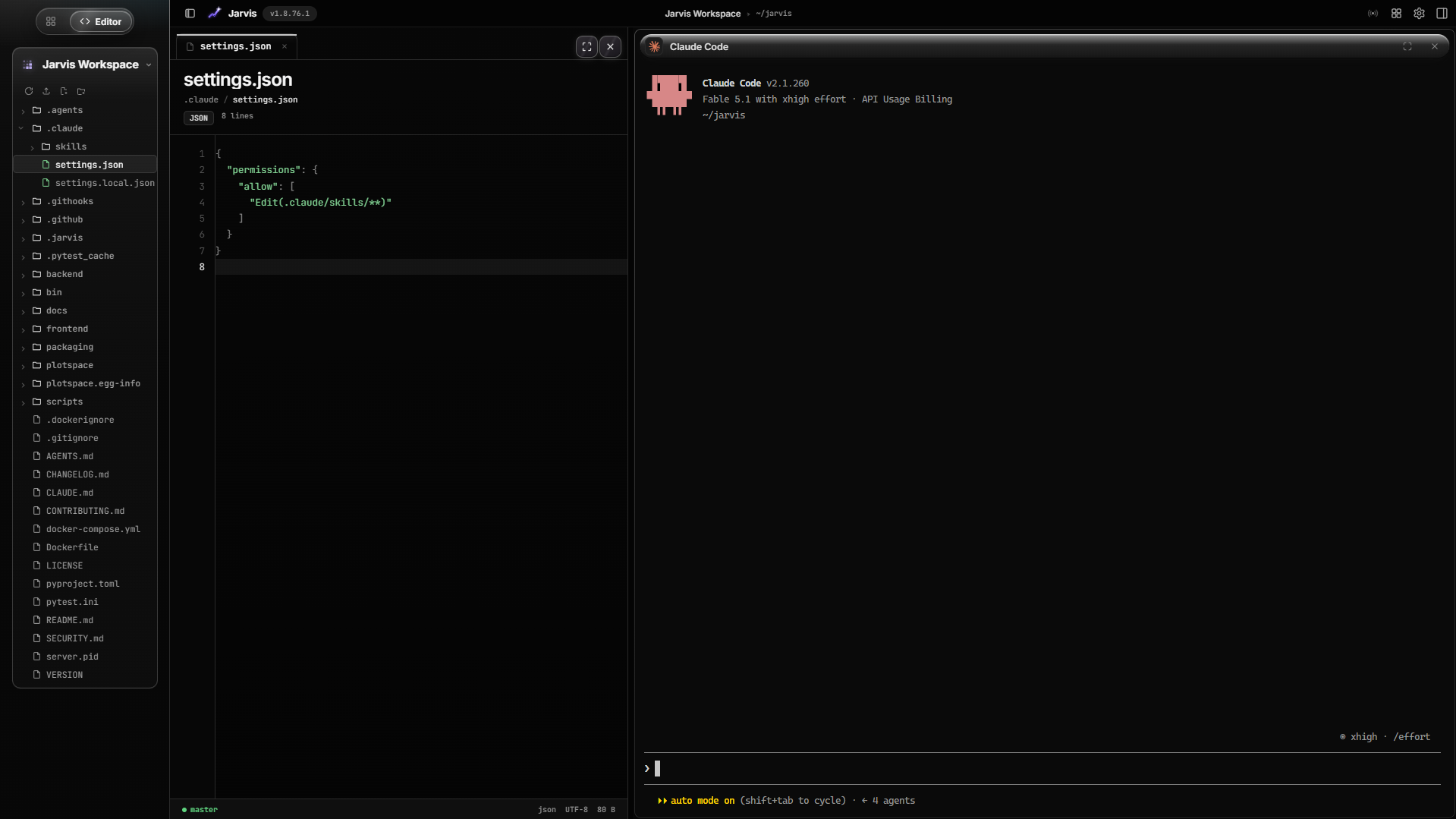Click the .claude breadcrumb link
Viewport: 1456px width, 819px height.
[x=201, y=99]
